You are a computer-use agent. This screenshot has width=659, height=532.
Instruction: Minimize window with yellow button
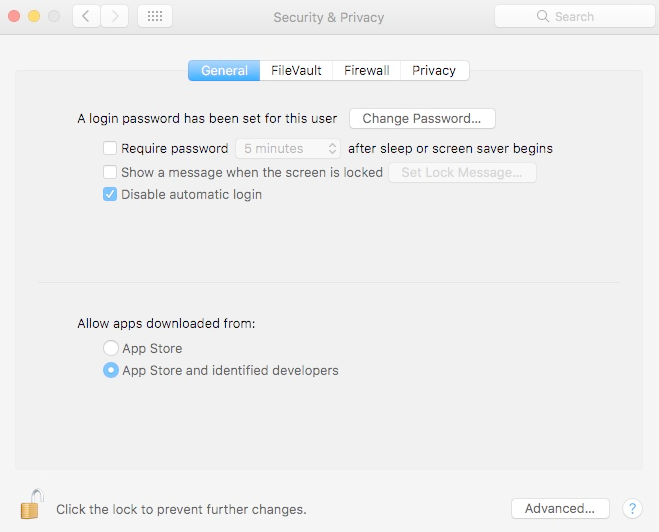tap(34, 16)
